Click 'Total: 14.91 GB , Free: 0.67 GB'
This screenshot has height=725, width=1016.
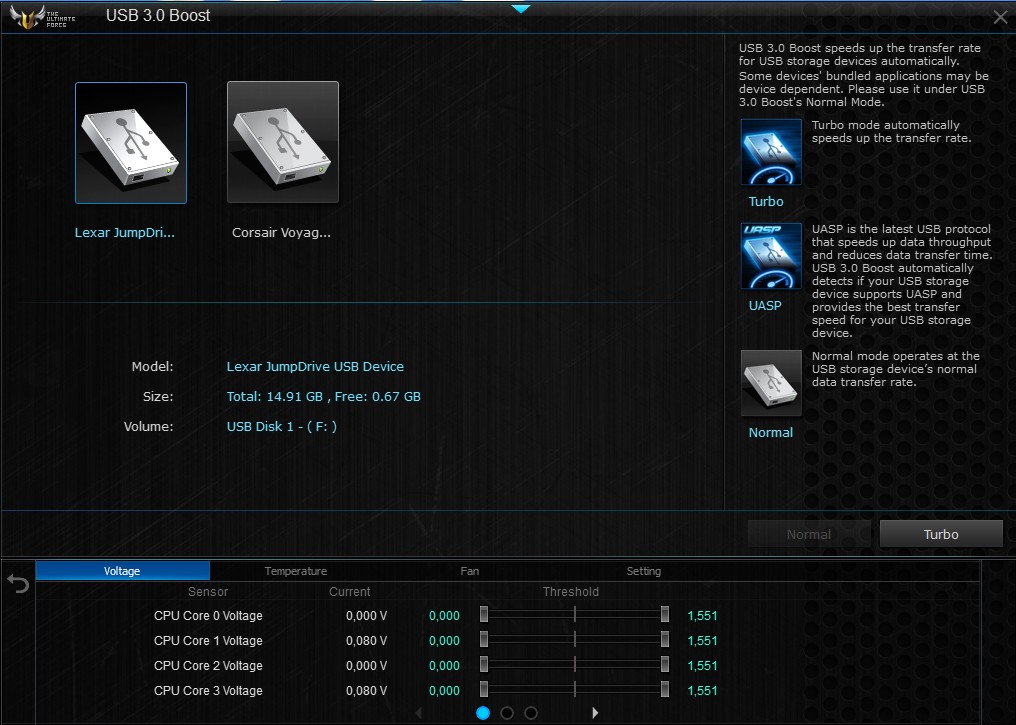pyautogui.click(x=323, y=397)
